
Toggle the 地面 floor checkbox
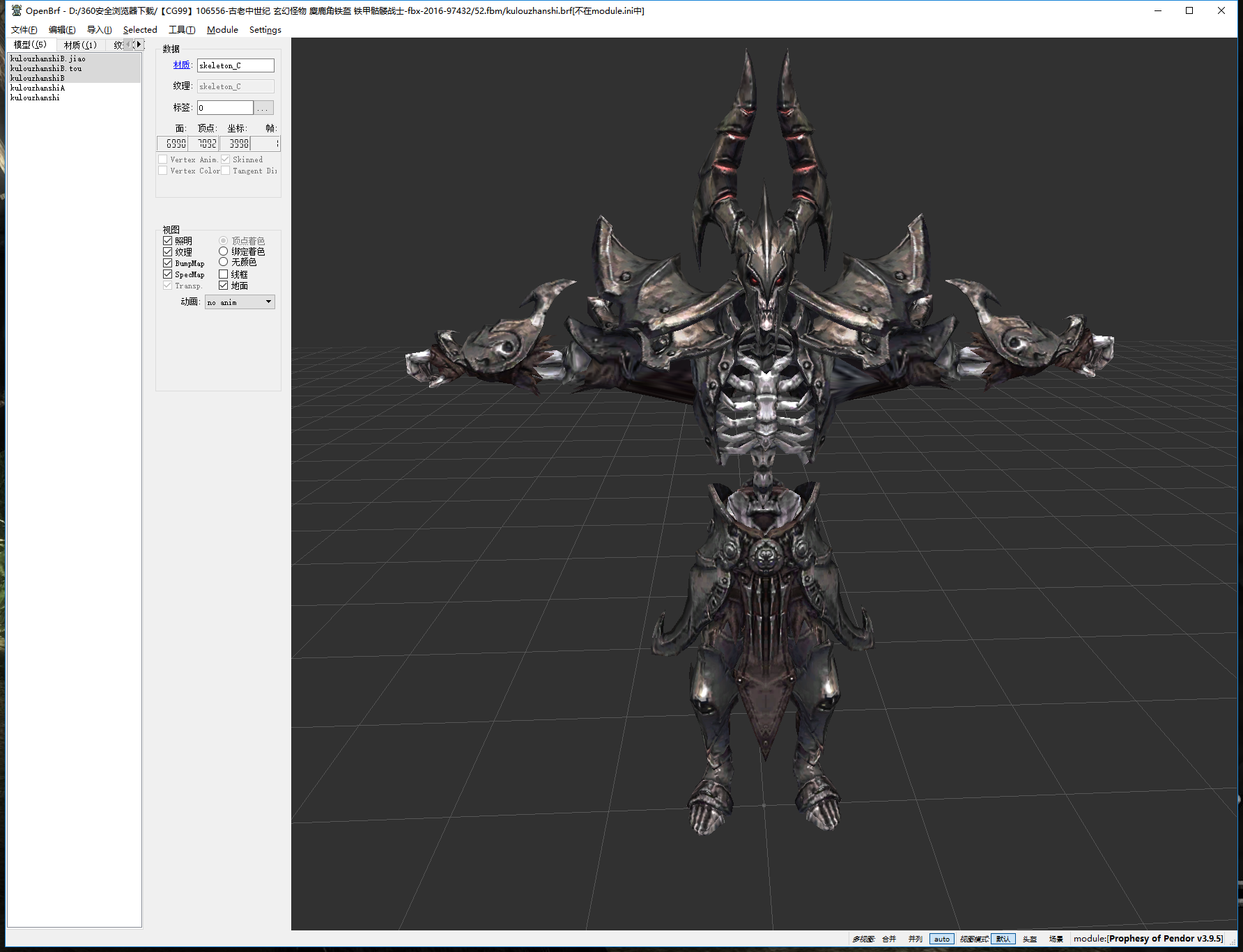click(x=224, y=286)
